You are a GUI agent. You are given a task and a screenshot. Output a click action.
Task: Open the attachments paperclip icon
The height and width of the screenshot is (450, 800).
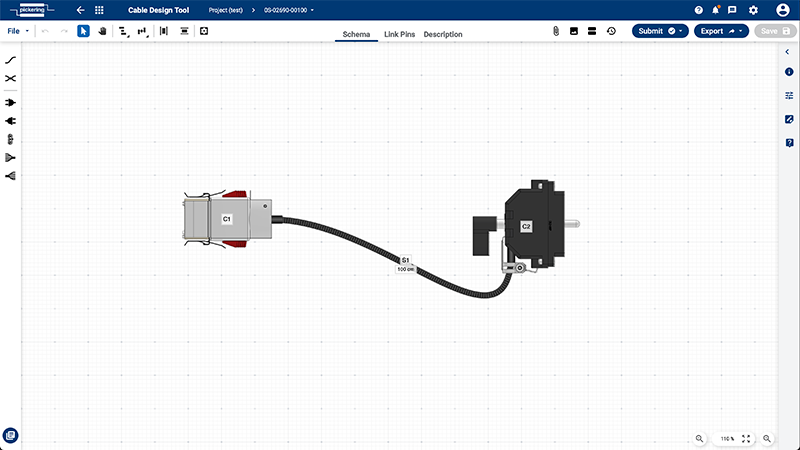click(556, 31)
